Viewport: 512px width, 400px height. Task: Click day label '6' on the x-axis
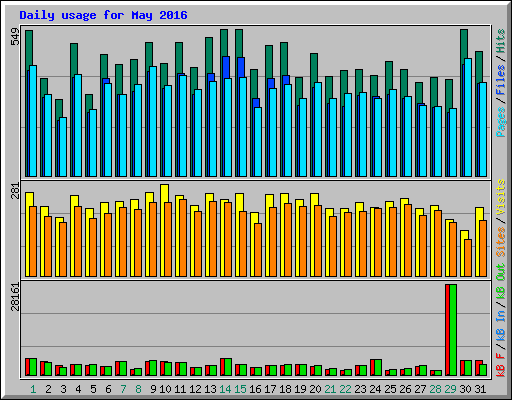(108, 389)
